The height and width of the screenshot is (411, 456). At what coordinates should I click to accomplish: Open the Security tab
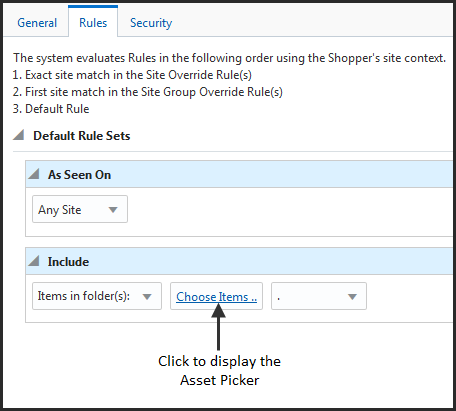click(x=151, y=23)
